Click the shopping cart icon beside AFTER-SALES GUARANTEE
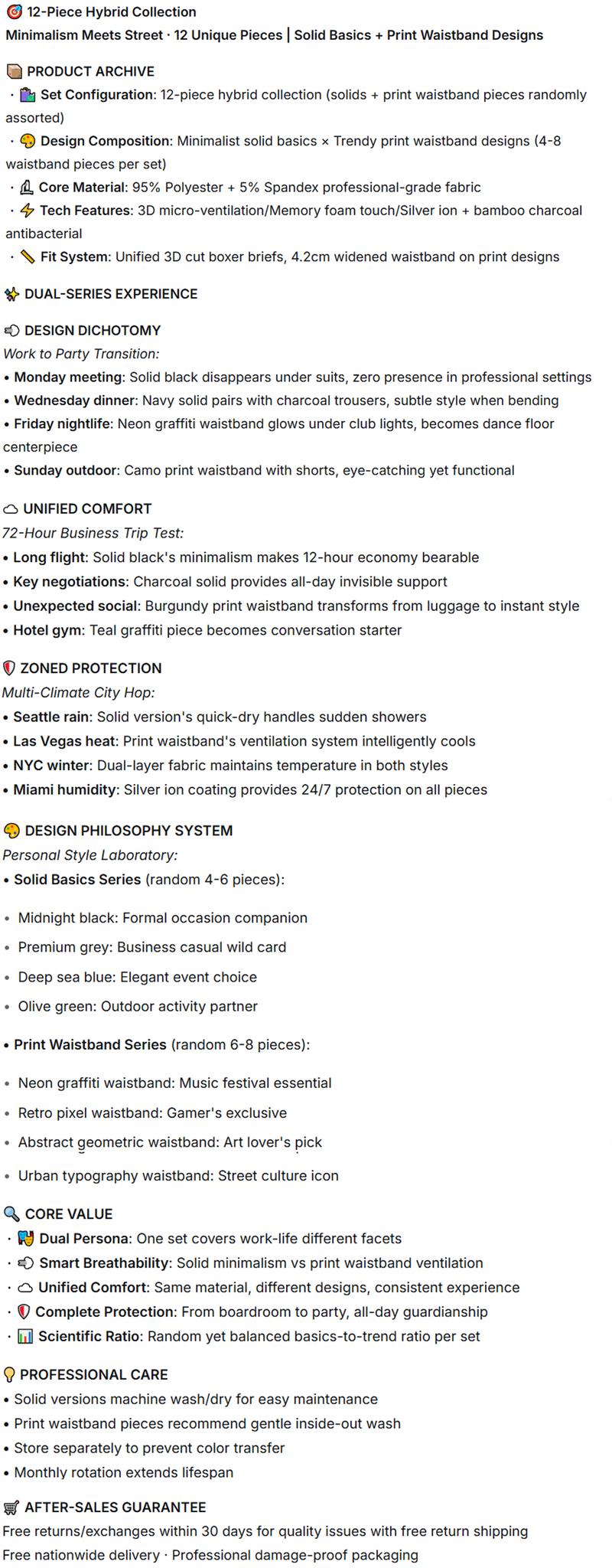 11,1508
